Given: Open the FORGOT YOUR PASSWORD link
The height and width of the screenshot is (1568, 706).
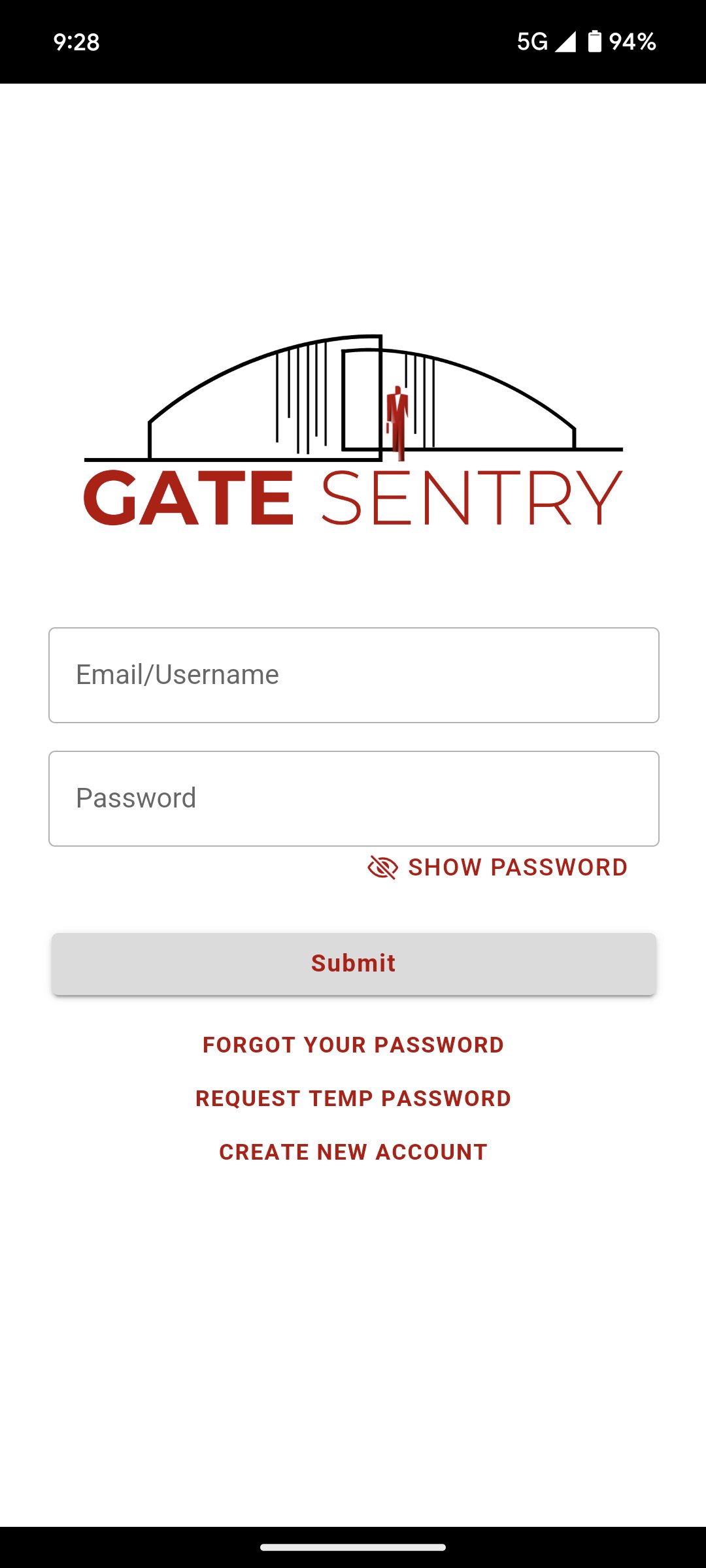Looking at the screenshot, I should 354,1045.
